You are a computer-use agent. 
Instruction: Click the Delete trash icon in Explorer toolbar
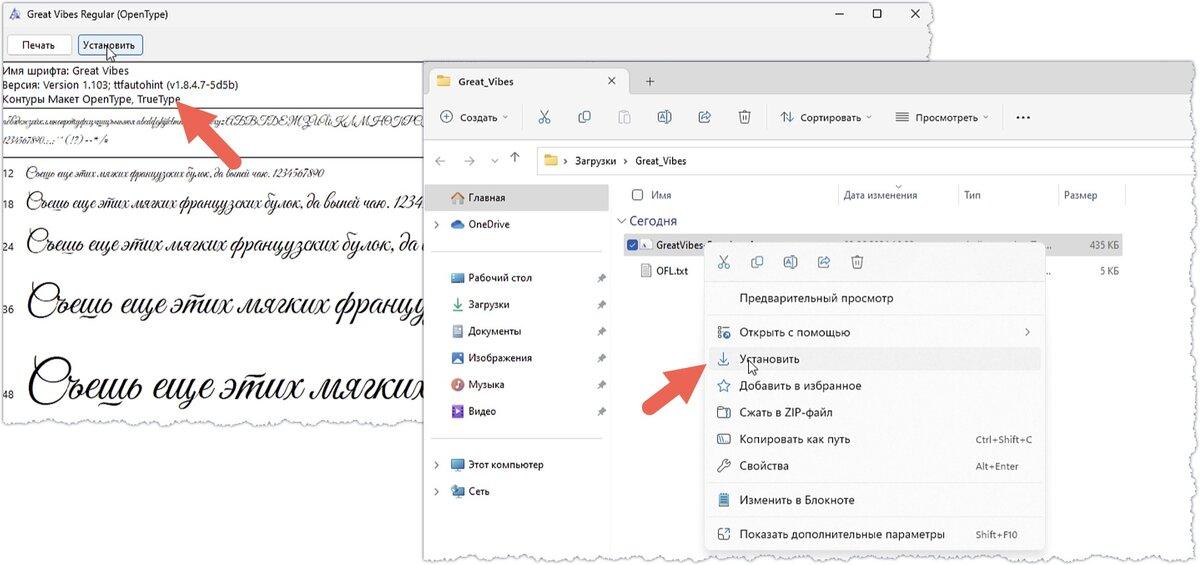(x=744, y=117)
